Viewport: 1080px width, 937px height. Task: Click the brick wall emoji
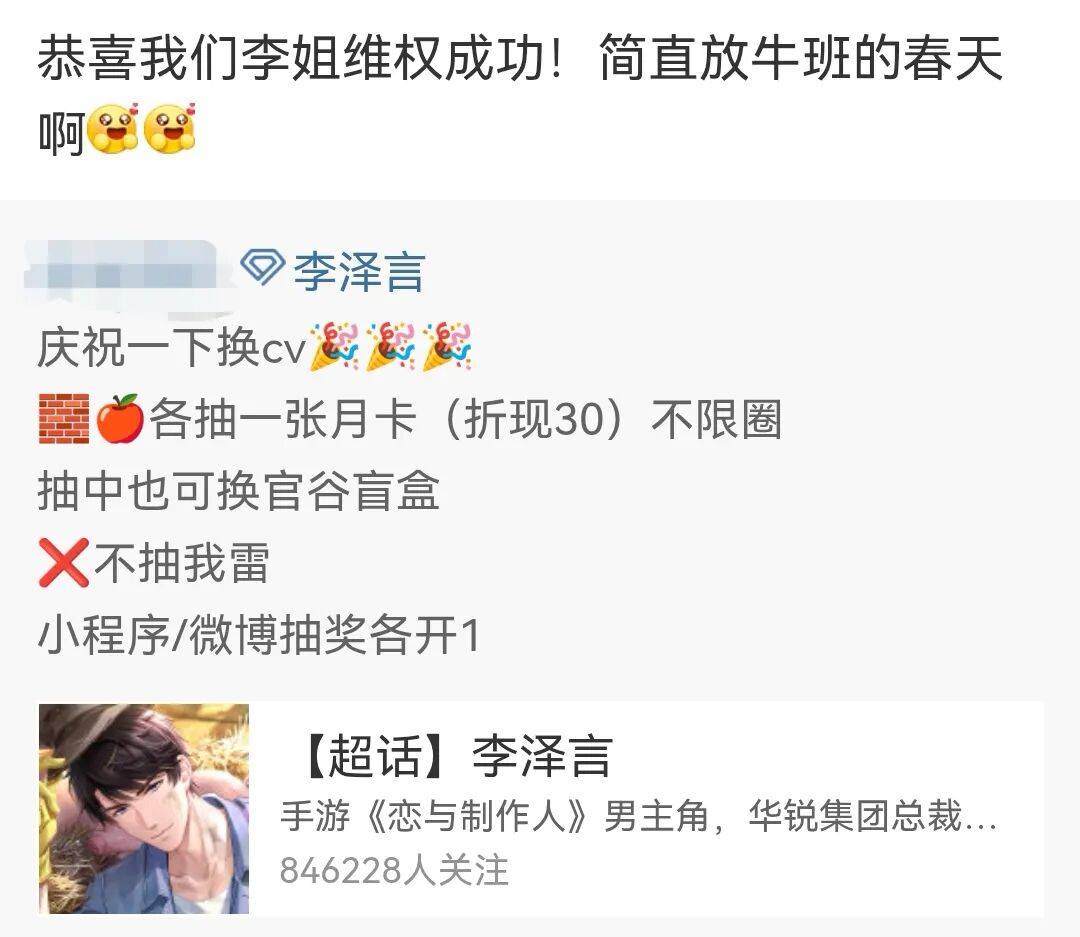pos(64,419)
